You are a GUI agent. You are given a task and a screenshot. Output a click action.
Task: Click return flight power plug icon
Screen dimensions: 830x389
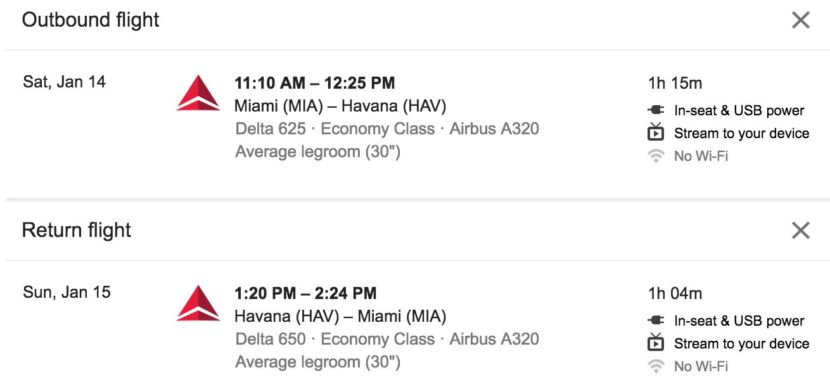[656, 320]
